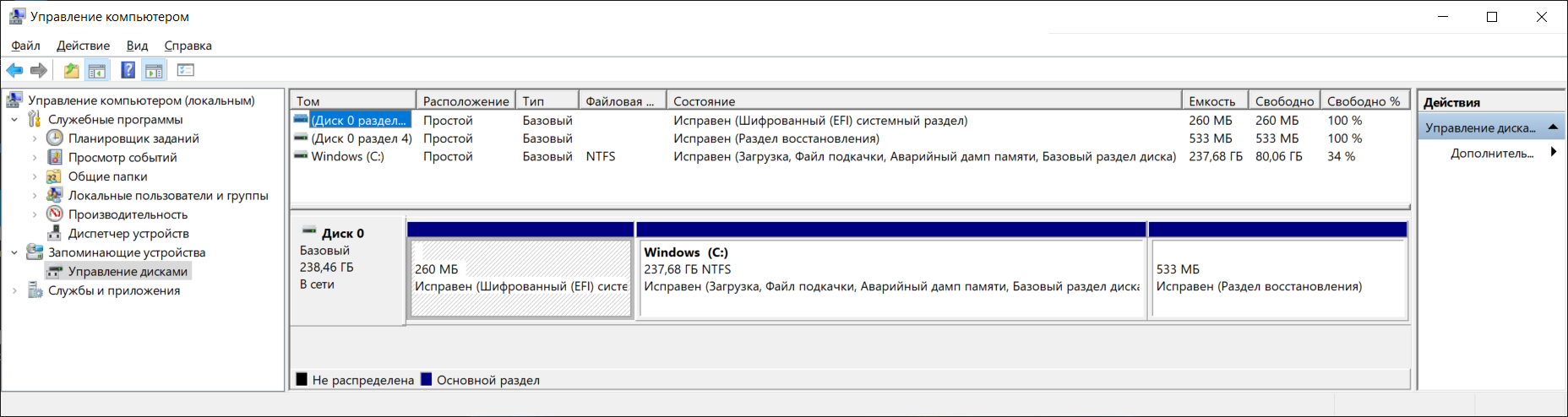Click the Up one level folder icon
The height and width of the screenshot is (417, 1568).
coord(72,70)
